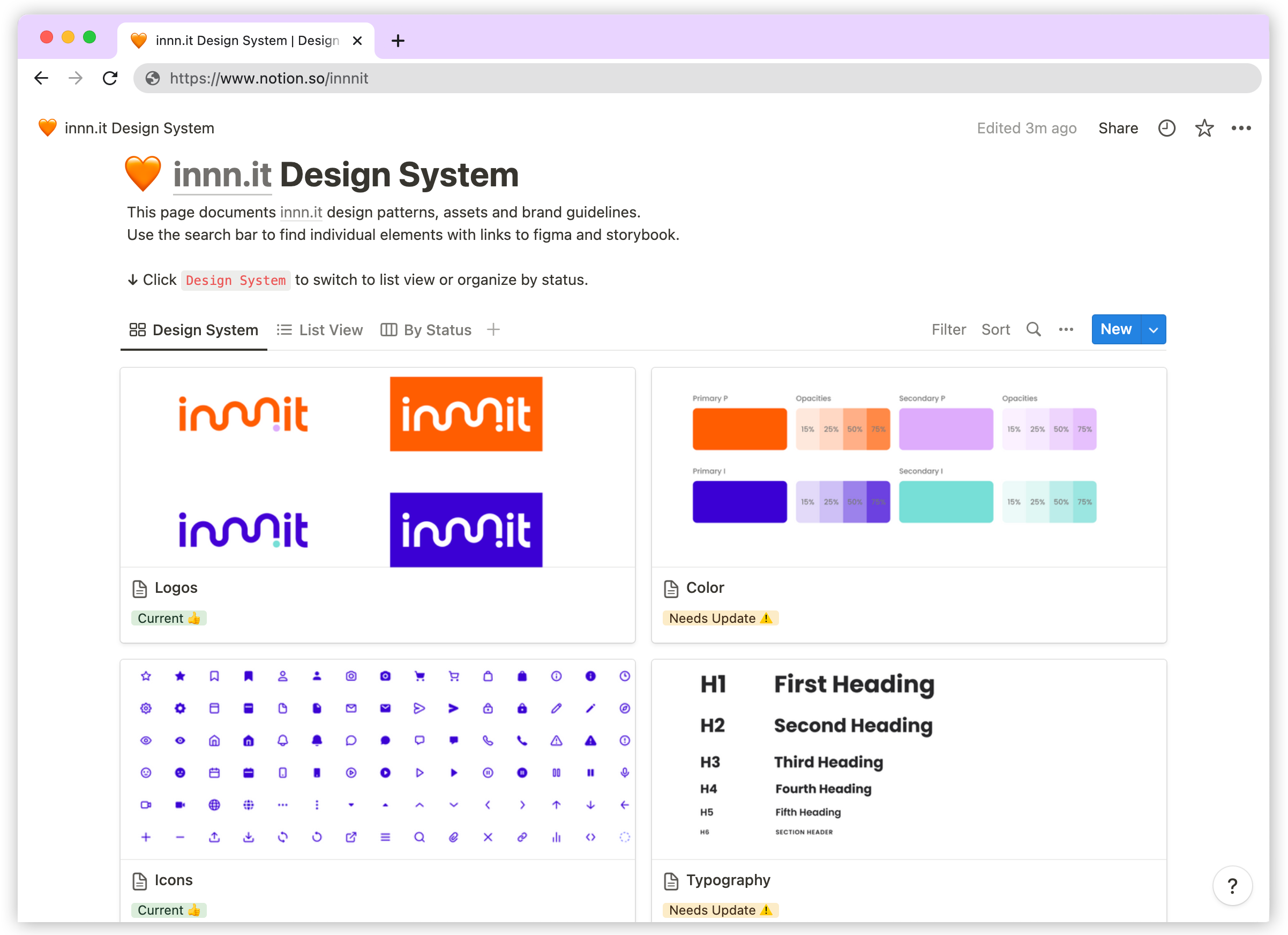The height and width of the screenshot is (935, 1288).
Task: Open the help question mark button
Action: point(1232,886)
